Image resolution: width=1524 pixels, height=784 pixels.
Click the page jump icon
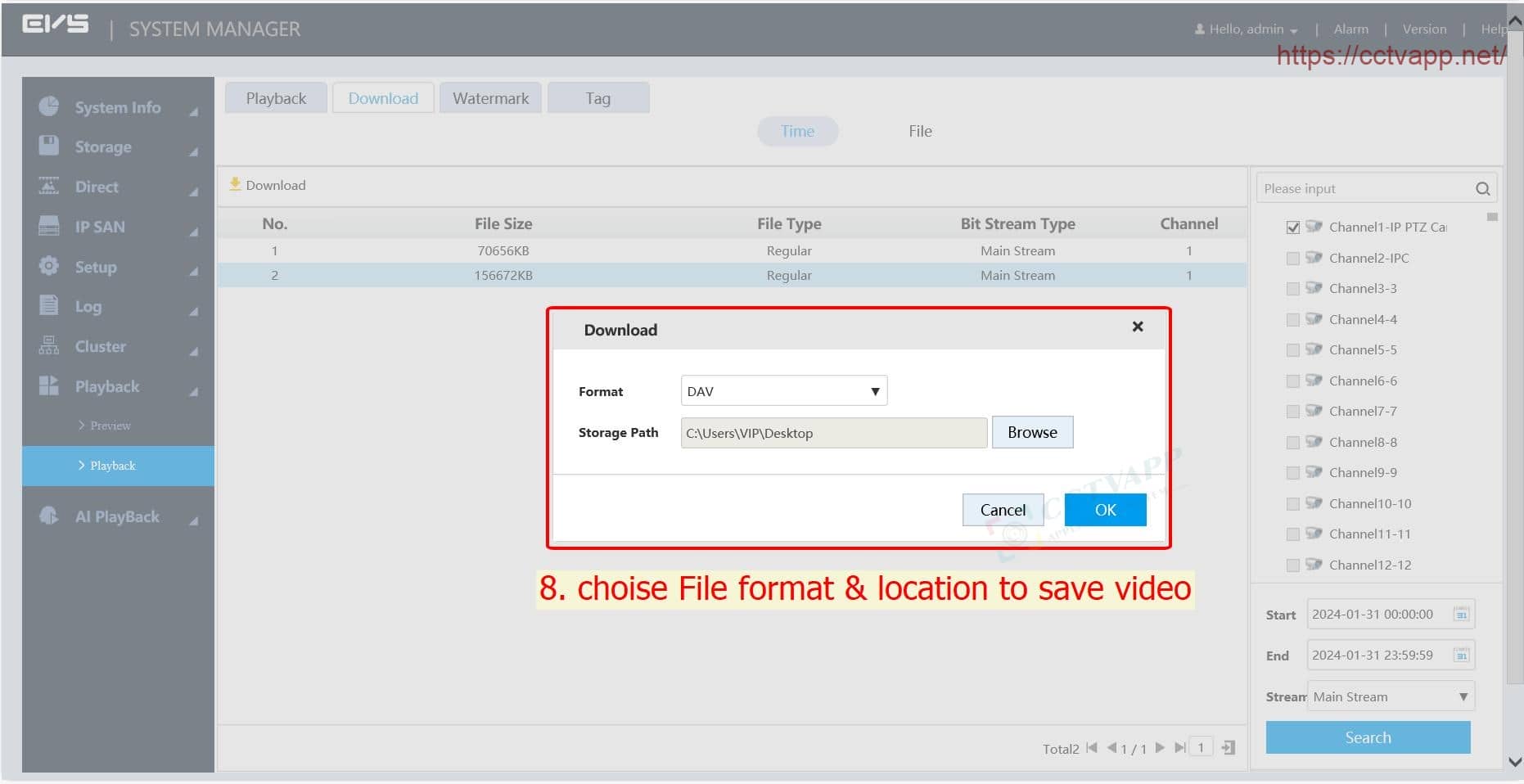(x=1228, y=748)
